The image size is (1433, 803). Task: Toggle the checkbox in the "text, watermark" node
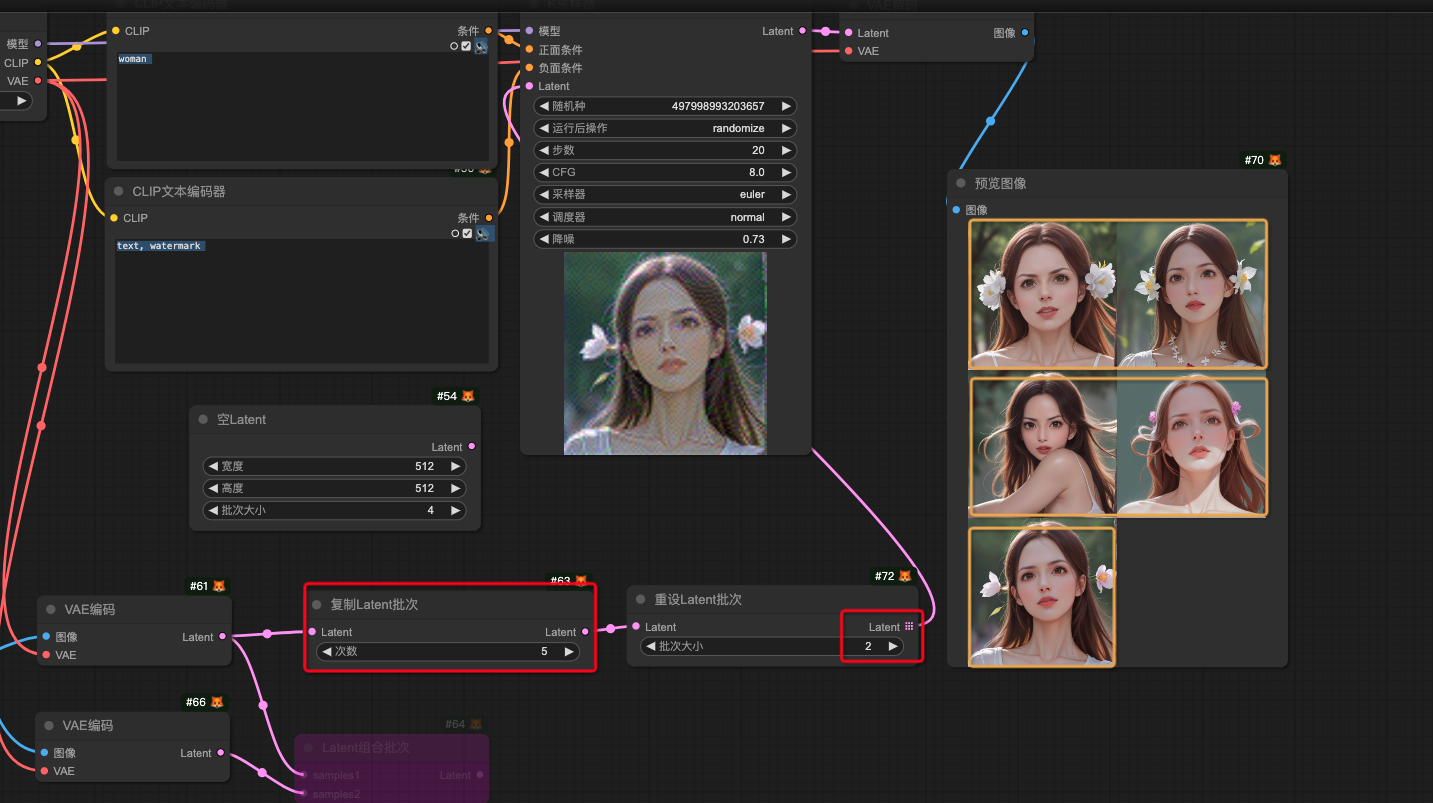coord(466,234)
